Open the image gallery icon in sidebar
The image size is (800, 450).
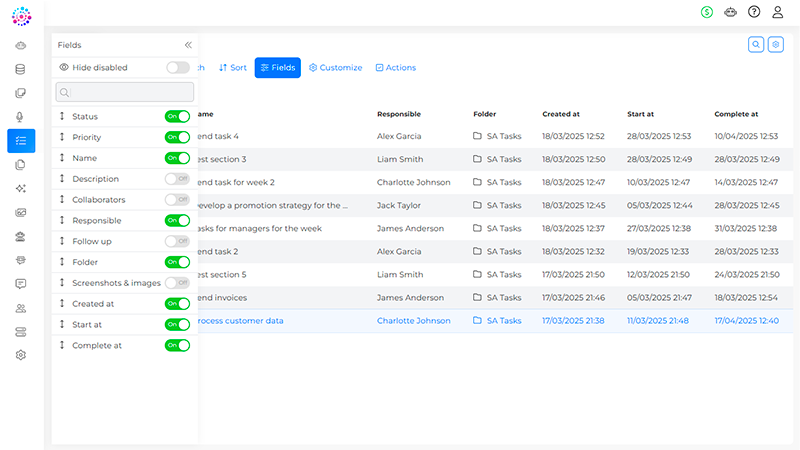click(20, 213)
